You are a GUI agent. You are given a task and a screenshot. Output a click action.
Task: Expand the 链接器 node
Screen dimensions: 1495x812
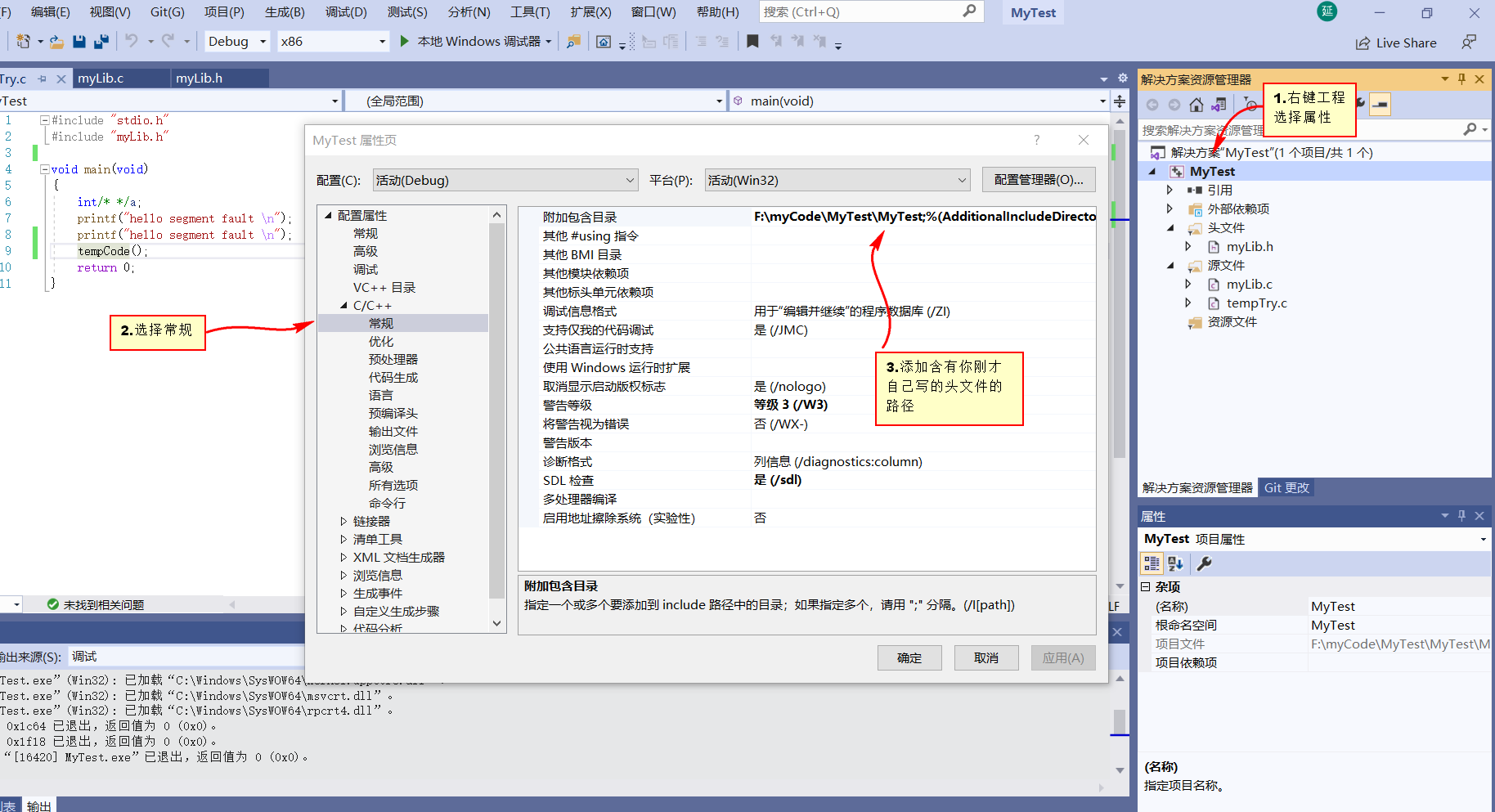coord(344,521)
